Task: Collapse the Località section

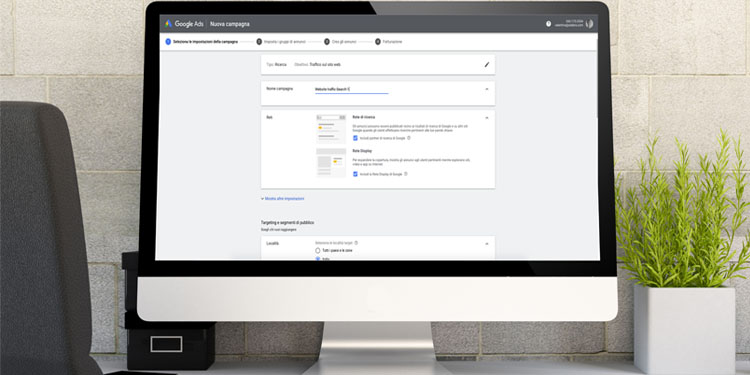Action: [x=487, y=244]
